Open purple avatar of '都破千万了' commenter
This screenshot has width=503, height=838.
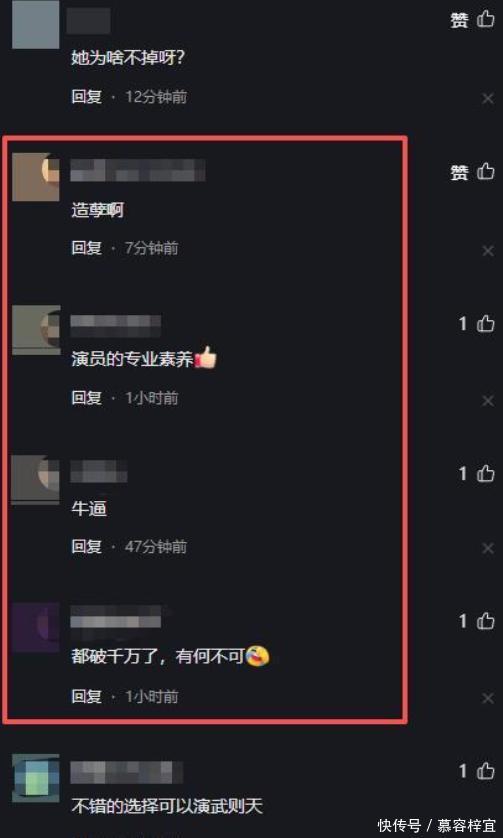pyautogui.click(x=36, y=627)
